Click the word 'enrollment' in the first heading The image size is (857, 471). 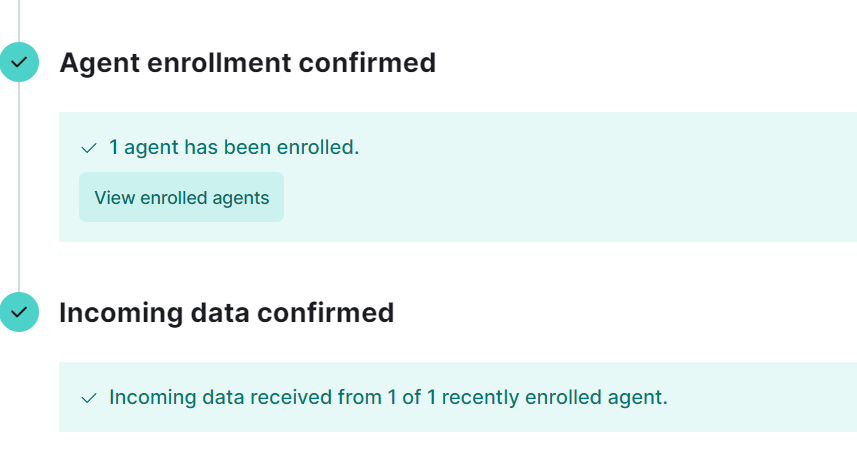(219, 62)
